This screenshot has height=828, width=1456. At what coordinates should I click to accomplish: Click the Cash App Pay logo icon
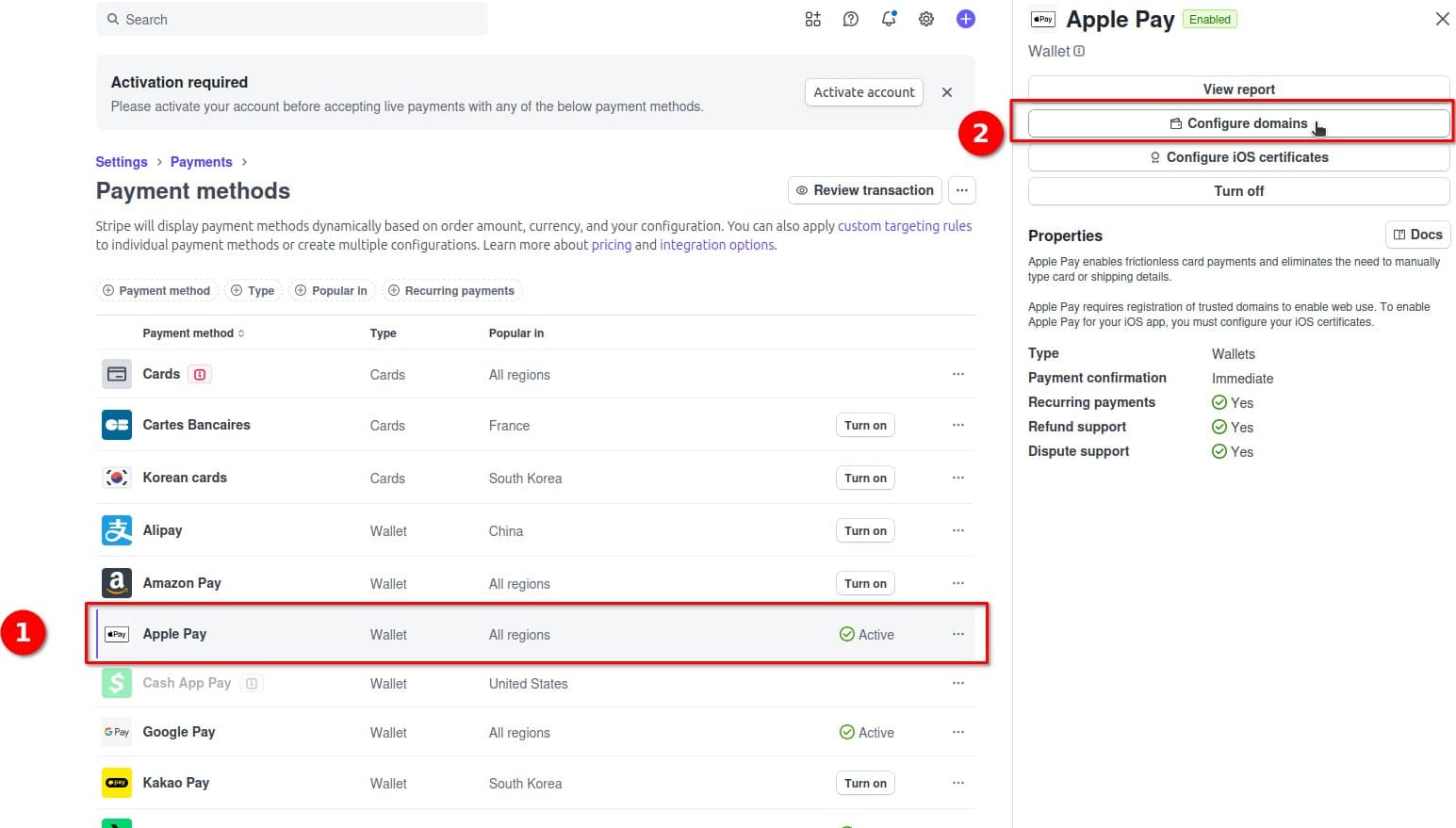[x=117, y=683]
